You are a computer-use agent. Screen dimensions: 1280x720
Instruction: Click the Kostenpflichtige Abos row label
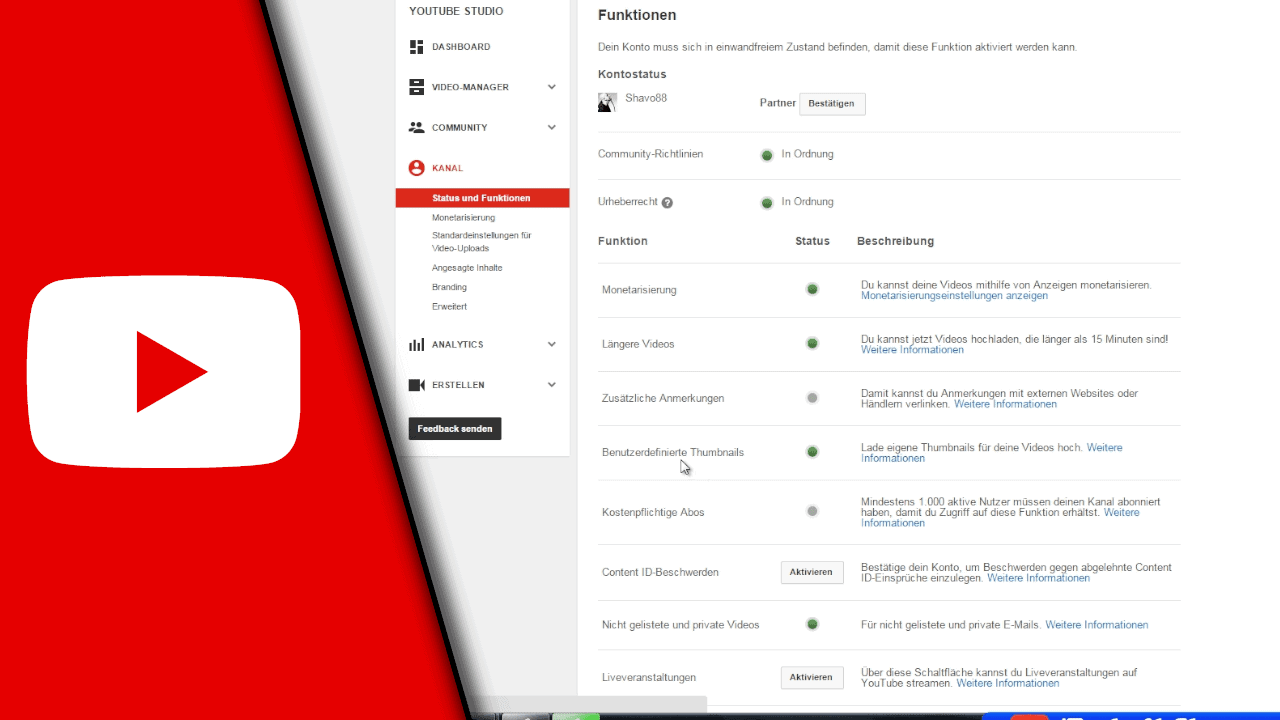tap(653, 512)
